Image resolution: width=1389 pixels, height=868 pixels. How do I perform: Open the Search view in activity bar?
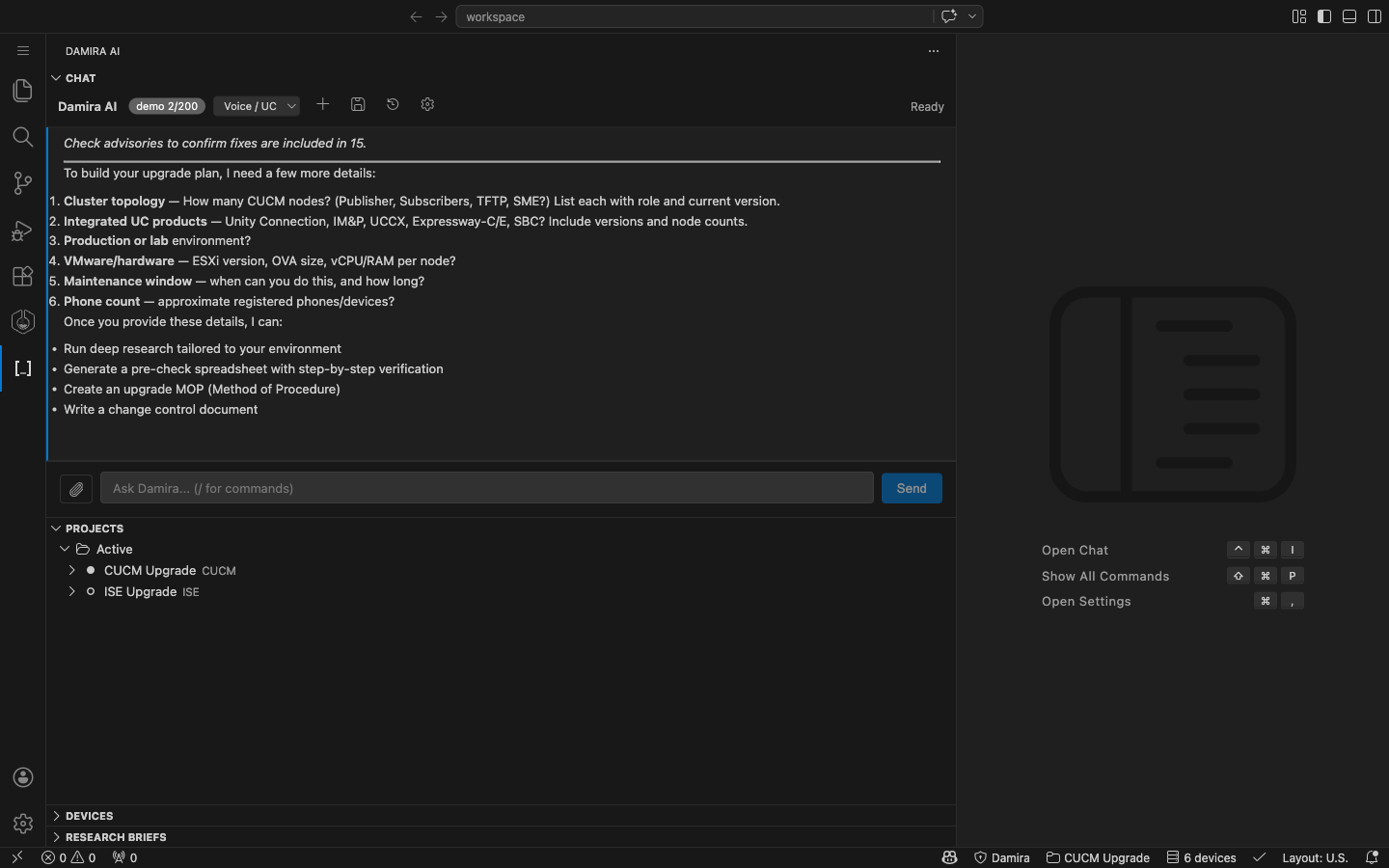coord(22,137)
